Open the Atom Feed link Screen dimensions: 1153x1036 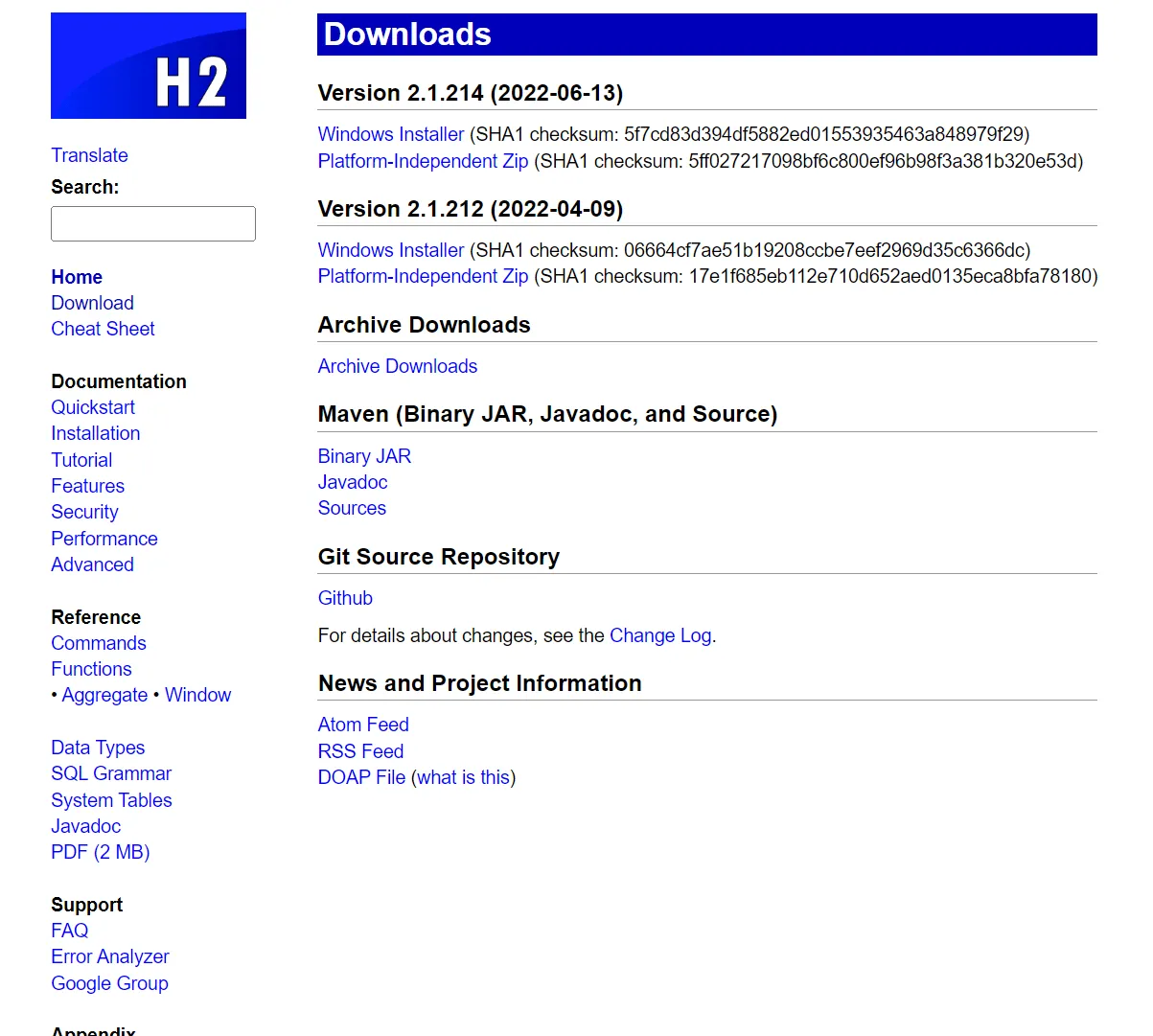(x=363, y=725)
